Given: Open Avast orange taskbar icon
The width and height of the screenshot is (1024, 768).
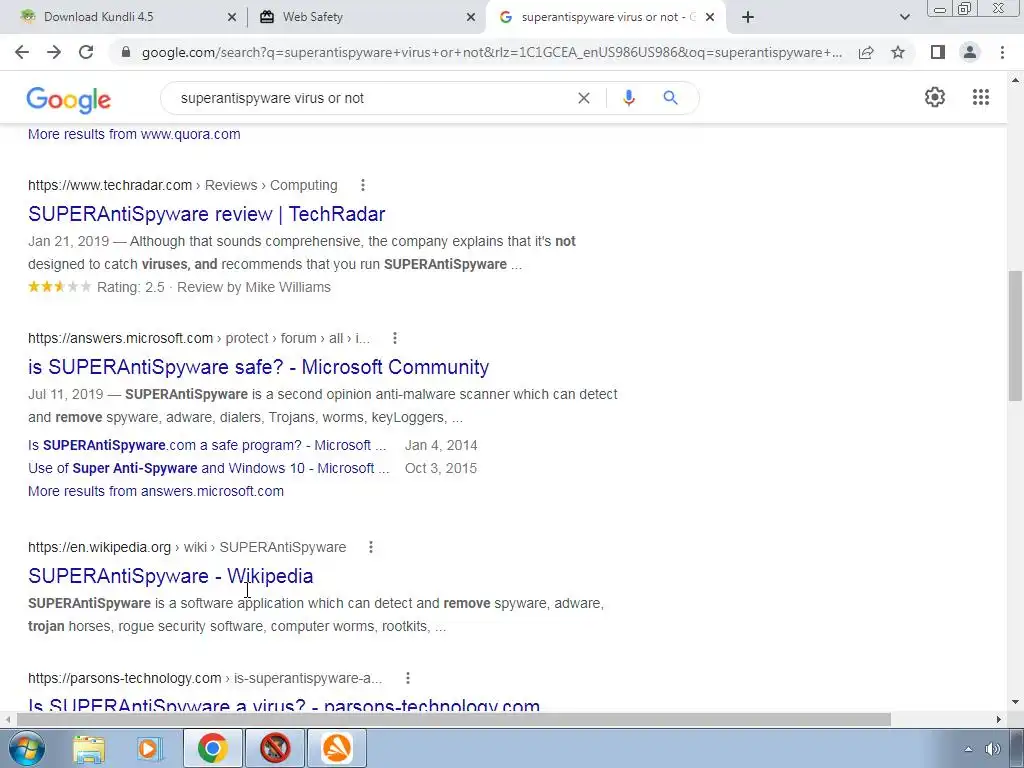Looking at the screenshot, I should [337, 748].
